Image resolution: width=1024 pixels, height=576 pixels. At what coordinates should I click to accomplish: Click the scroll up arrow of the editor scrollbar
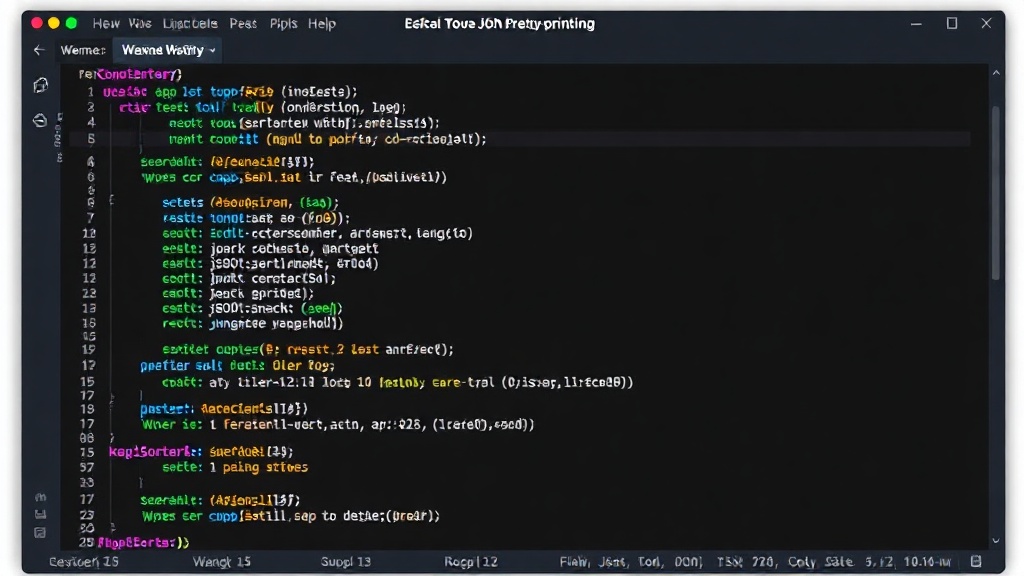point(996,73)
